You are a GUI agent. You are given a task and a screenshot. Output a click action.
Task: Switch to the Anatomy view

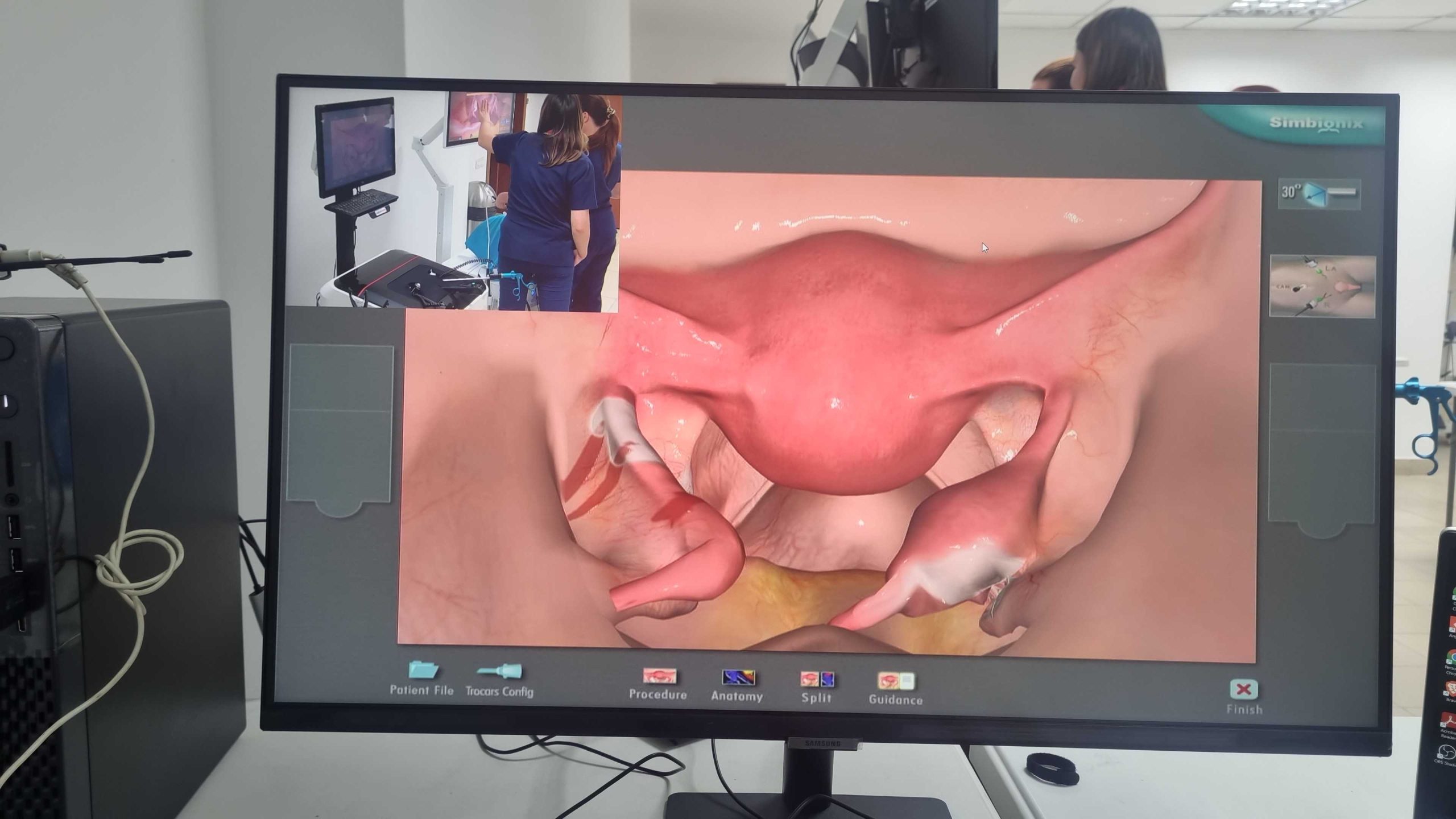pyautogui.click(x=738, y=678)
